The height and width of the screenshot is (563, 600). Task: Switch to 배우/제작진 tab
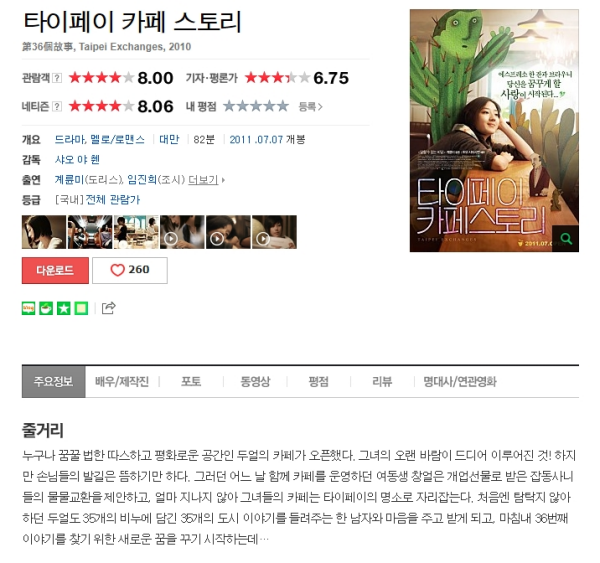[x=122, y=382]
